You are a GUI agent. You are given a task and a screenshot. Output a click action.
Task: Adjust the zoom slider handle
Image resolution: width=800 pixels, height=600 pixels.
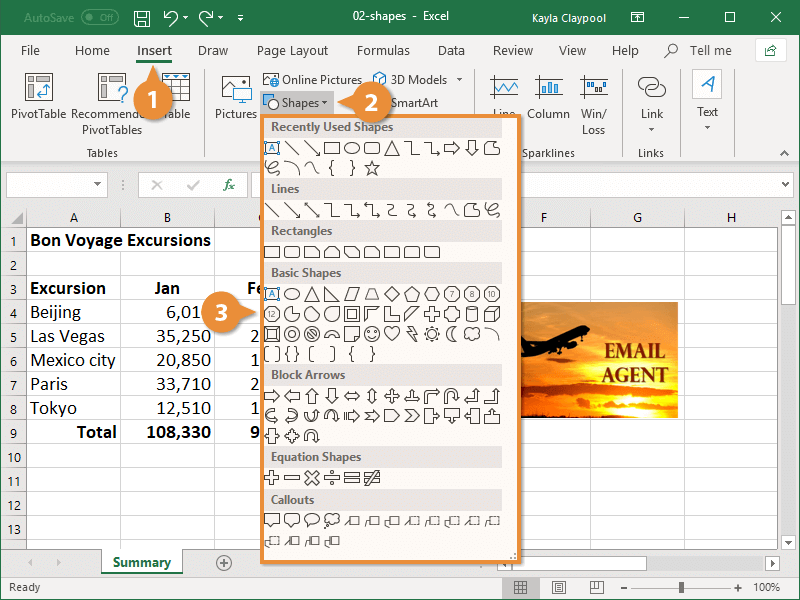click(681, 588)
